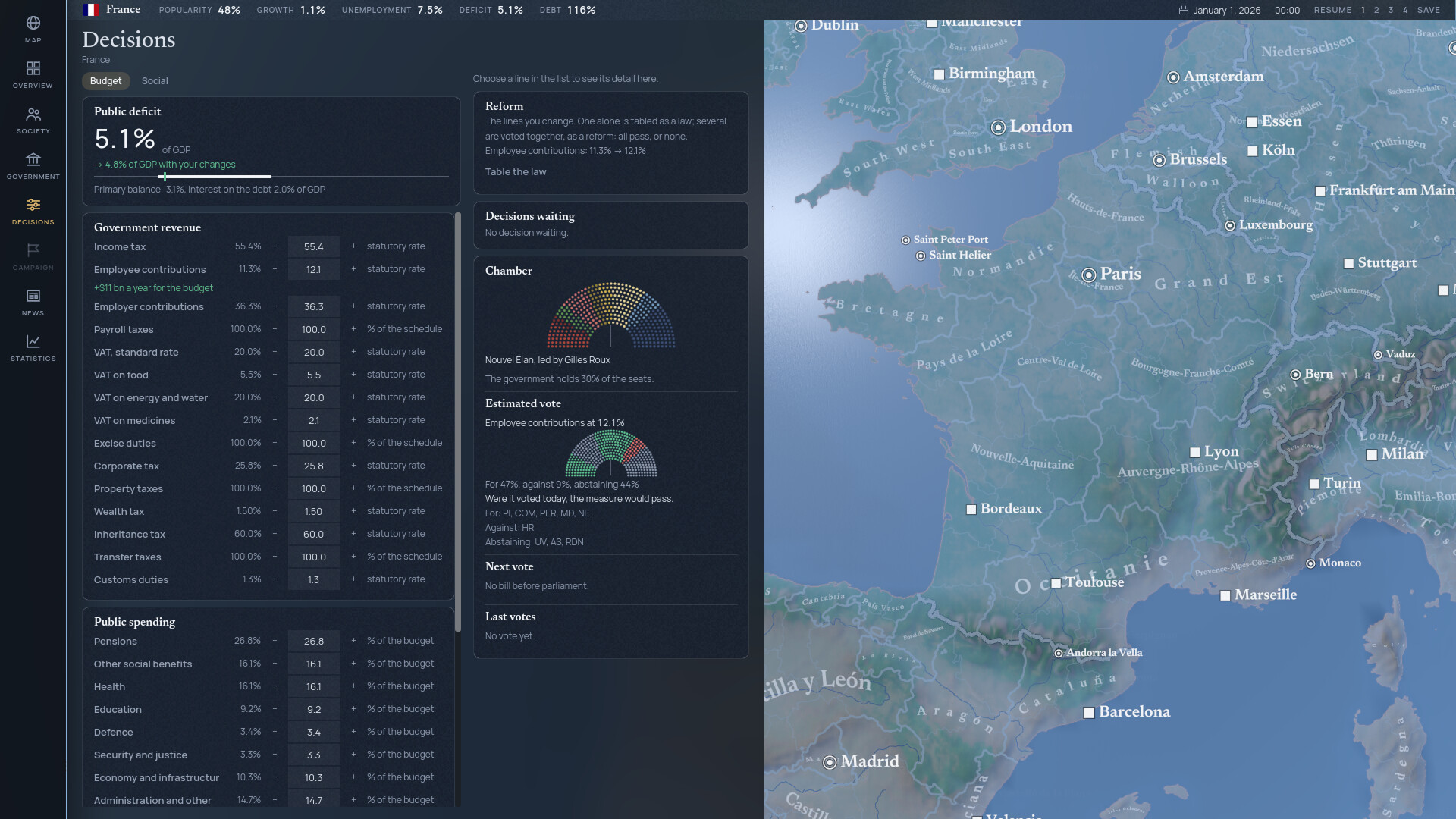Decrease the Employee contributions rate

pyautogui.click(x=275, y=269)
